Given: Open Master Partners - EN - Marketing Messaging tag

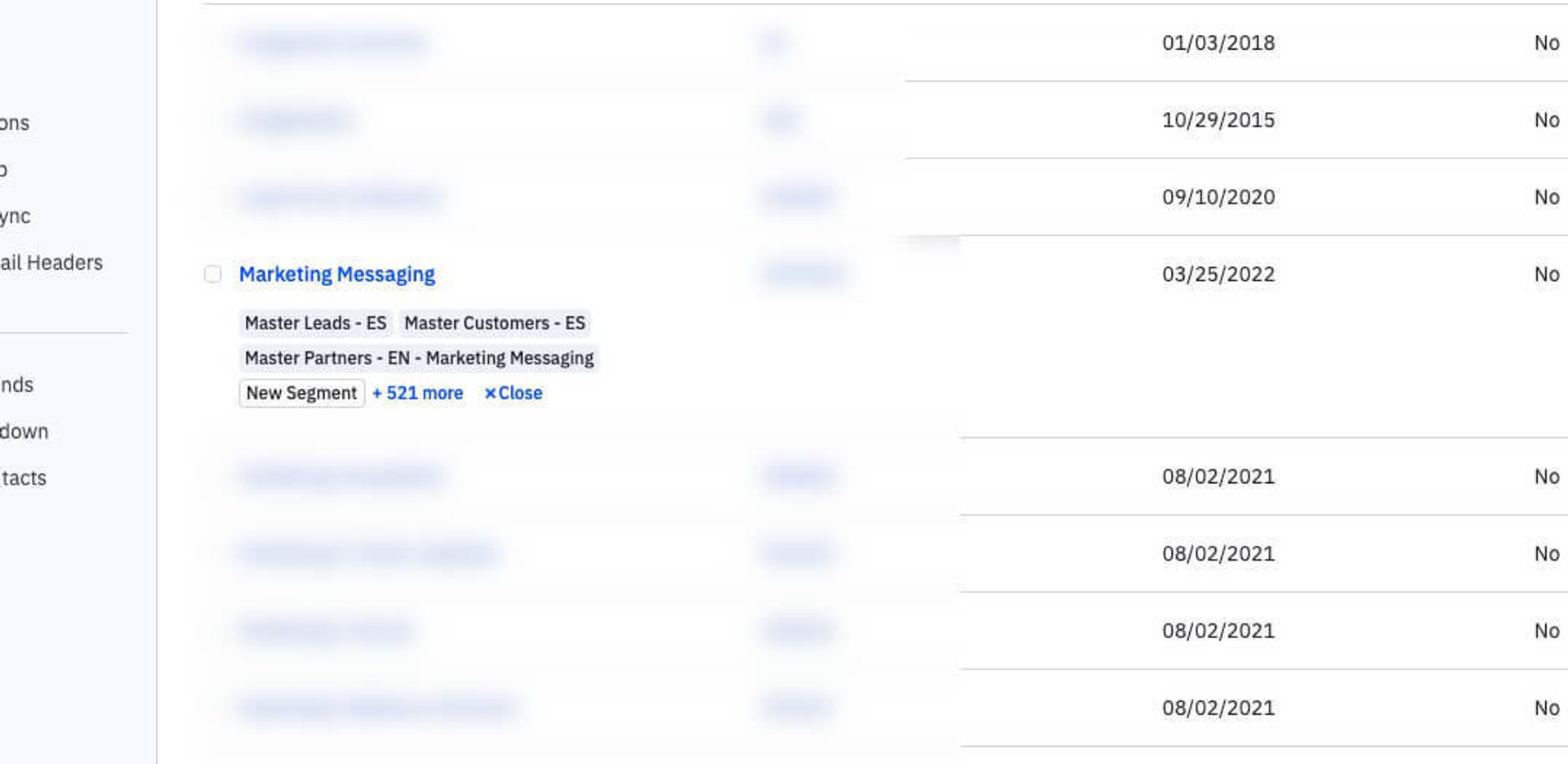Looking at the screenshot, I should click(419, 359).
